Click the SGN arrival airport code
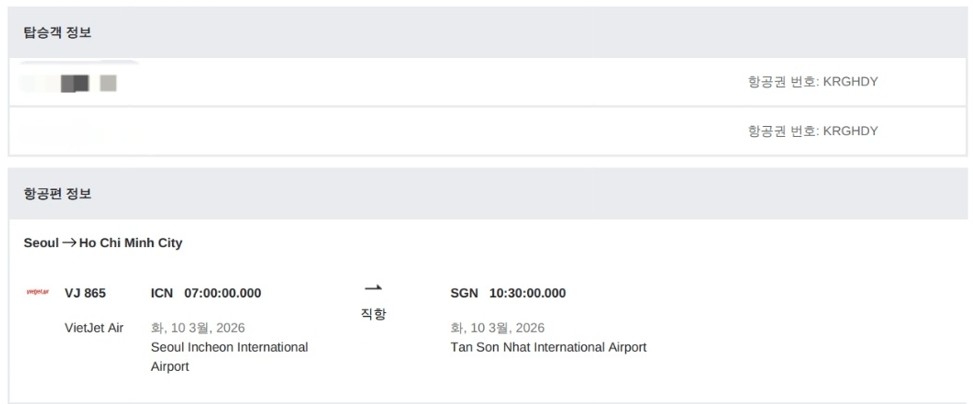This screenshot has width=973, height=404. (465, 293)
